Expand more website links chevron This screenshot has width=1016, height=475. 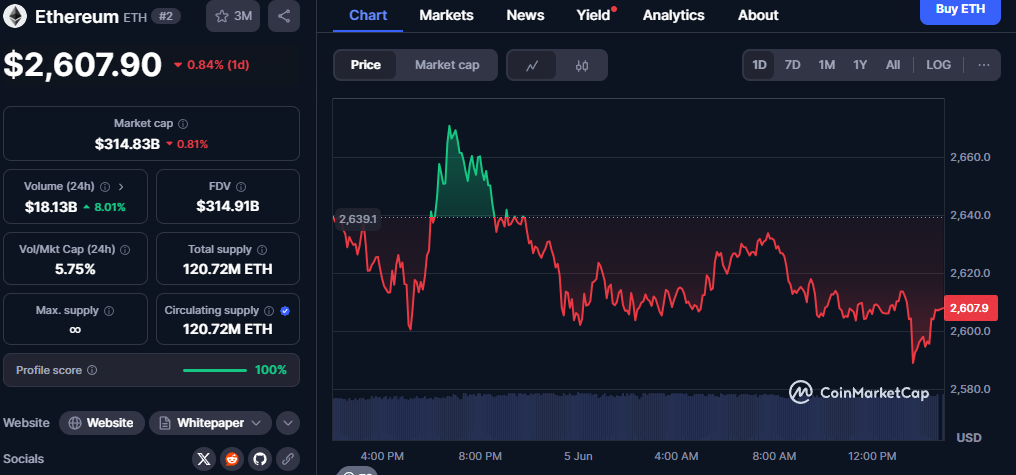tap(288, 423)
